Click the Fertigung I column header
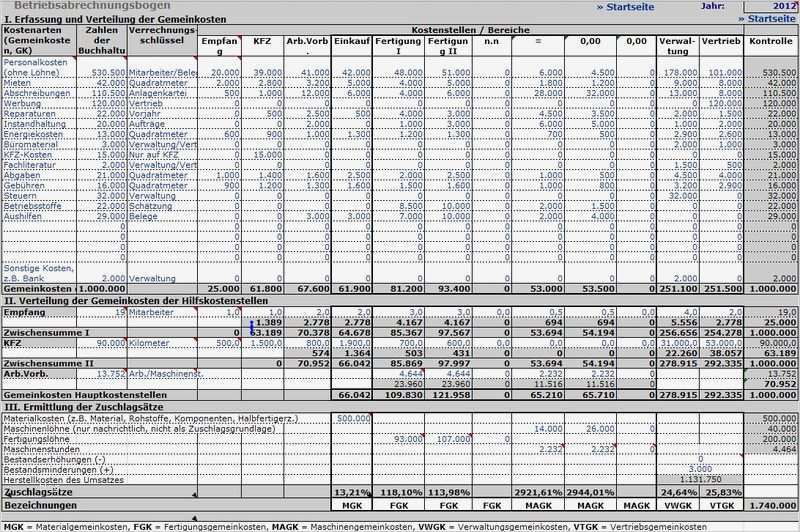 (398, 46)
